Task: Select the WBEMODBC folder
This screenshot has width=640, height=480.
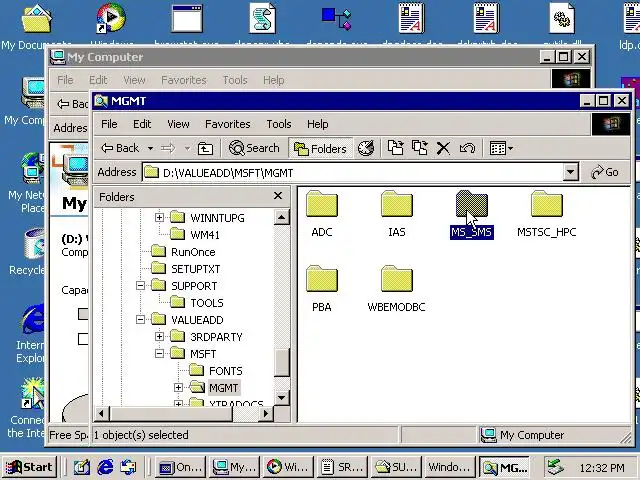Action: coord(396,289)
